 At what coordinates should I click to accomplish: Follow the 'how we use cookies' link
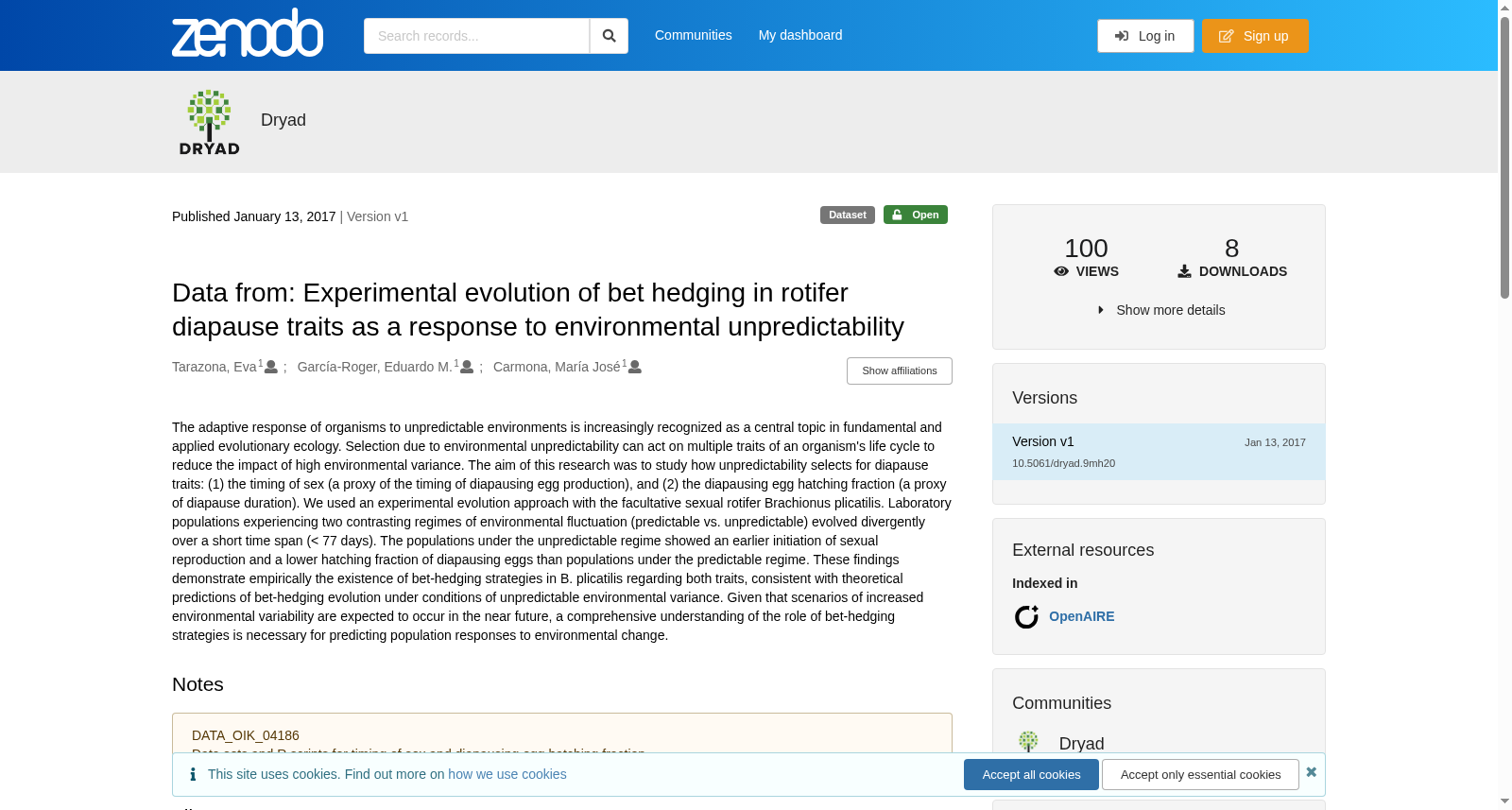(507, 774)
